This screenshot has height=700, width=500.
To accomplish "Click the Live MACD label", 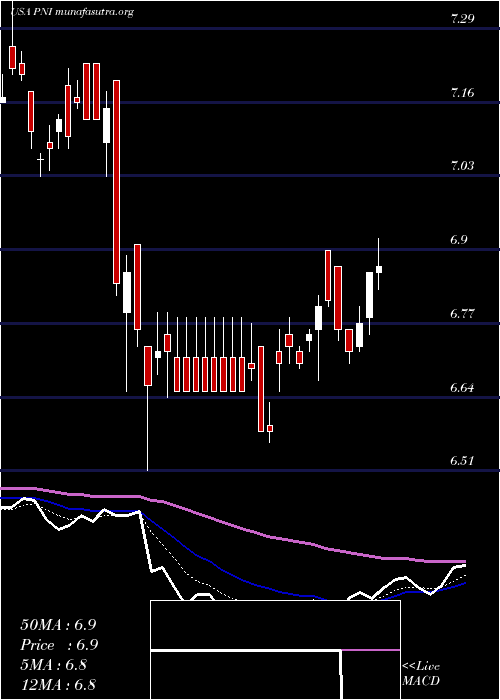I will click(x=421, y=674).
